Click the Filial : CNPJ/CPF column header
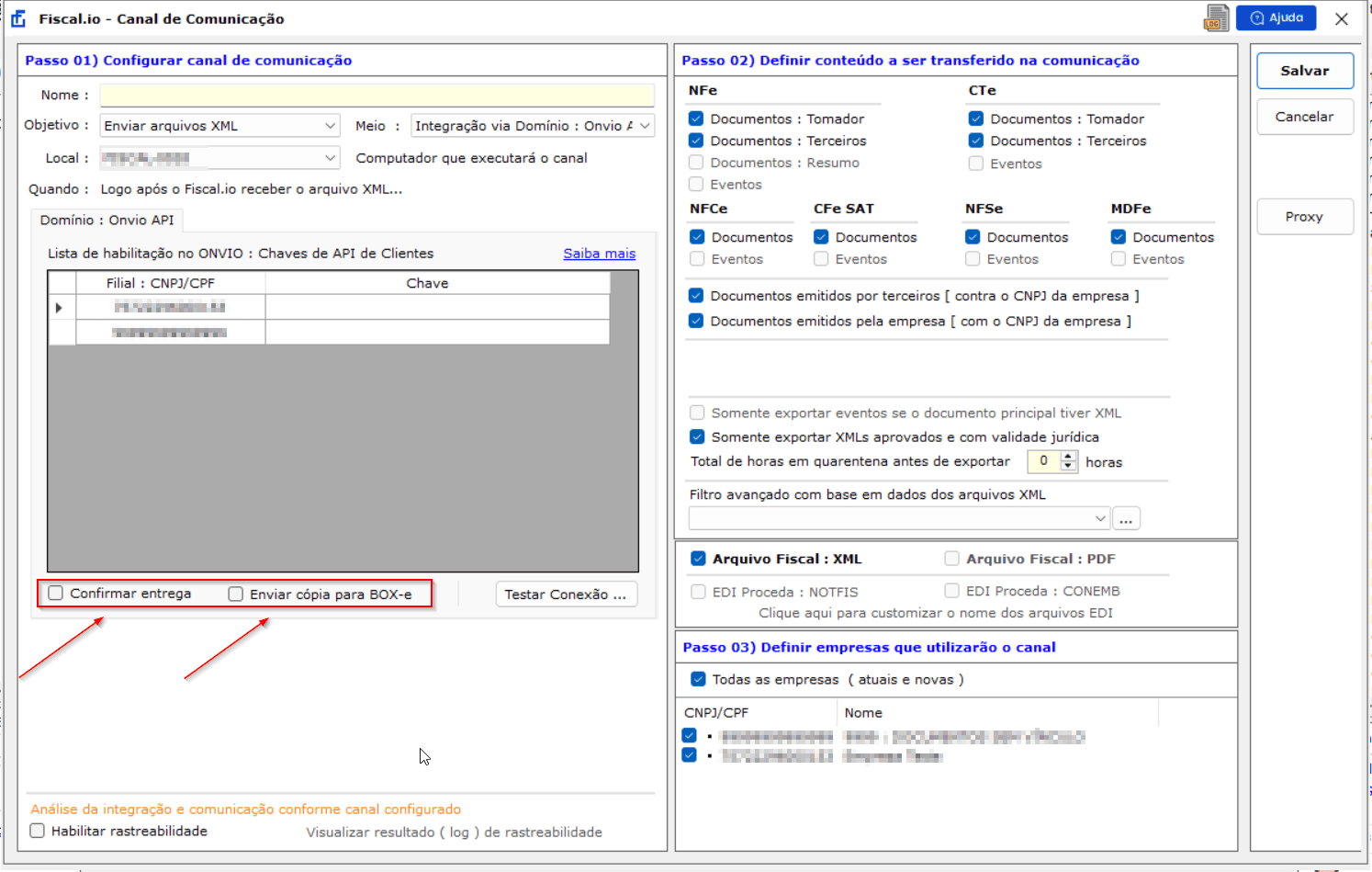Viewport: 1372px width, 872px height. coord(171,283)
